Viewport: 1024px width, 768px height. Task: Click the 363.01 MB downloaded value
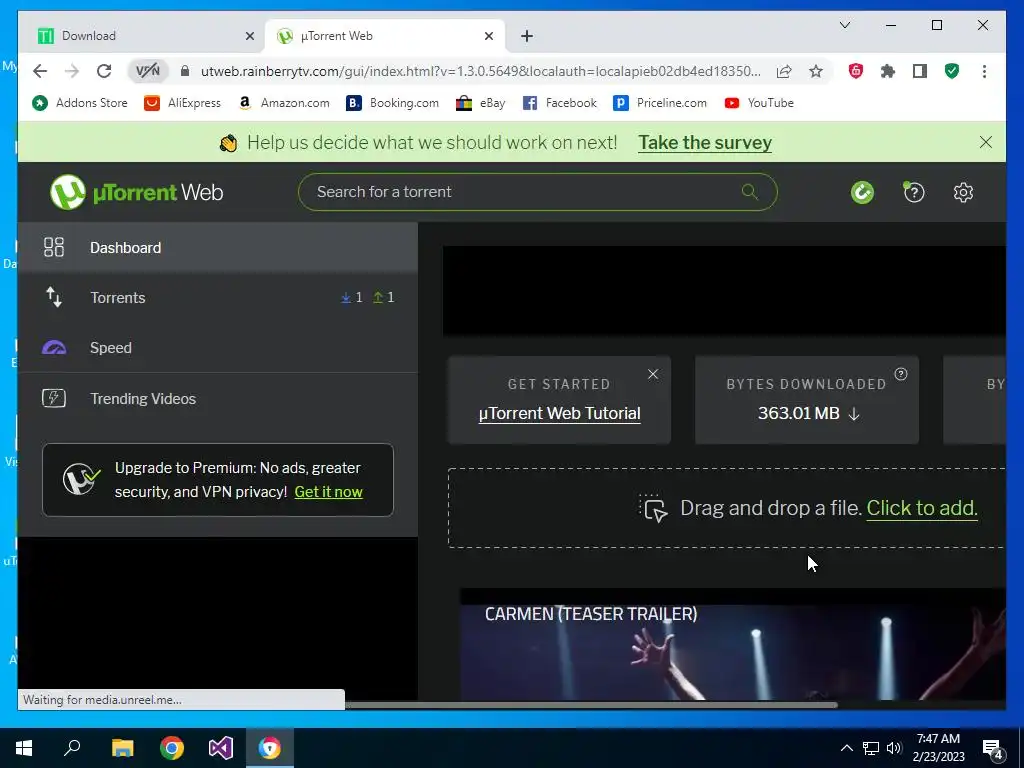799,413
